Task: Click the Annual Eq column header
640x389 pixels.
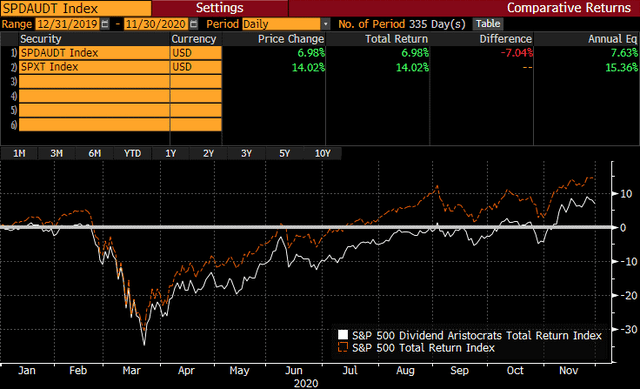Action: pyautogui.click(x=612, y=39)
